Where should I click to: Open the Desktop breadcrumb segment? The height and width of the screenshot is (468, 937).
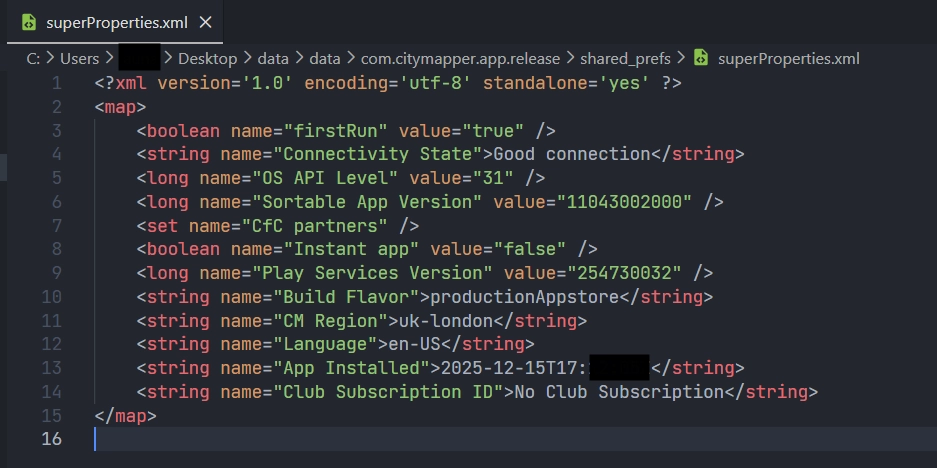207,59
